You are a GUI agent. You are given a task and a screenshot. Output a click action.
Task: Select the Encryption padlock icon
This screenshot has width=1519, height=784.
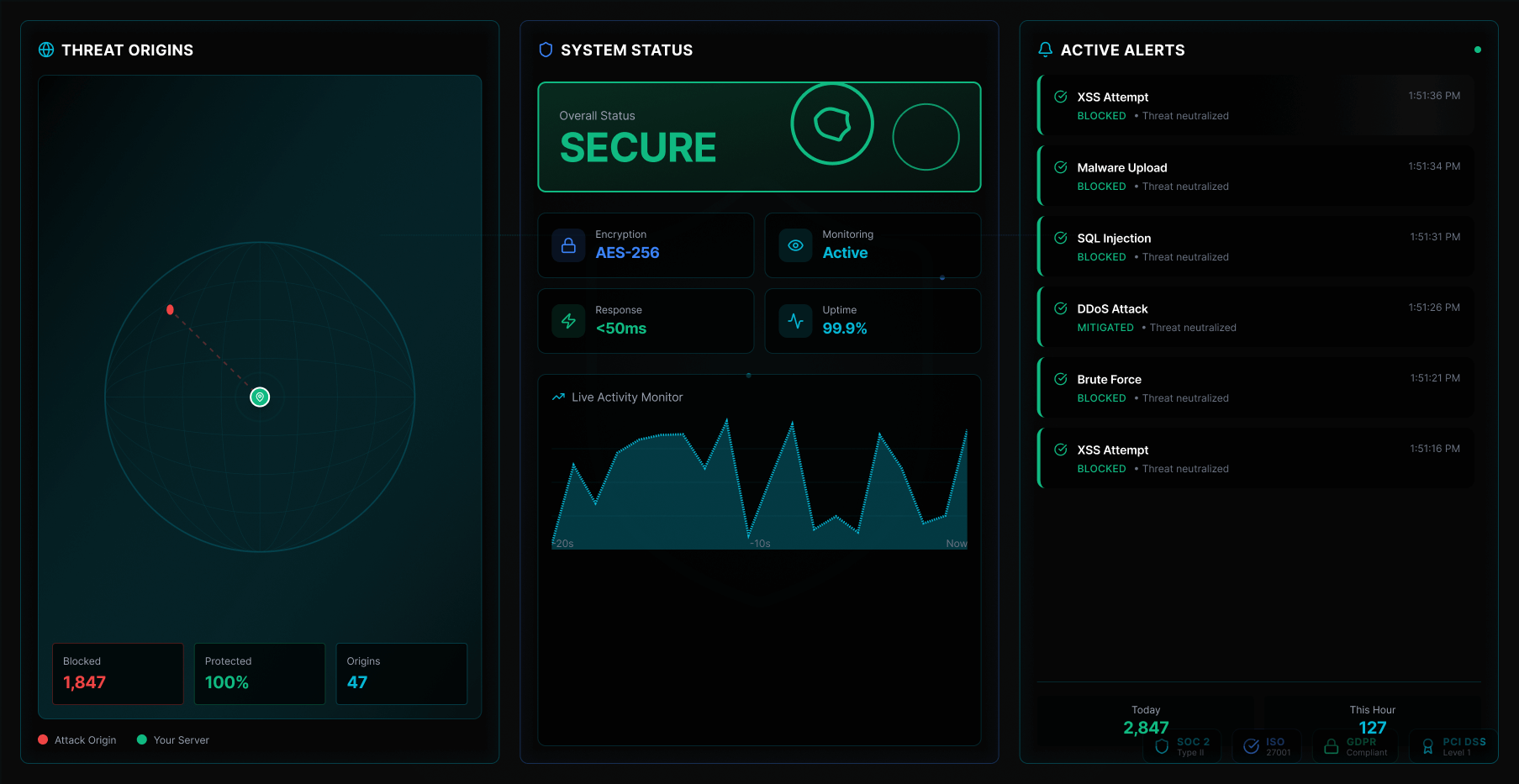coord(568,245)
